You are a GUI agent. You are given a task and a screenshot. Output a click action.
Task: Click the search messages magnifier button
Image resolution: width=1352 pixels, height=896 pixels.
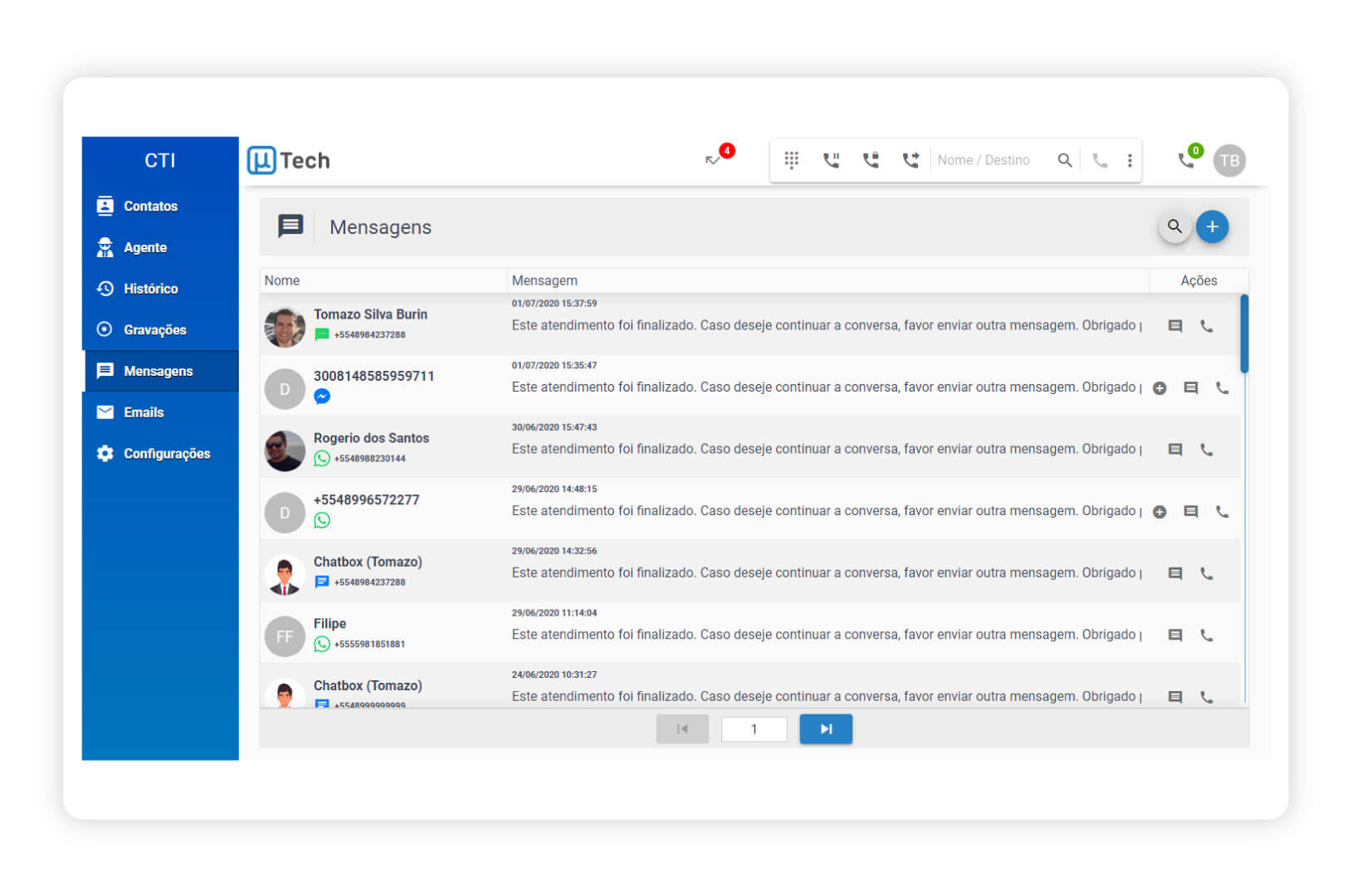click(x=1174, y=226)
